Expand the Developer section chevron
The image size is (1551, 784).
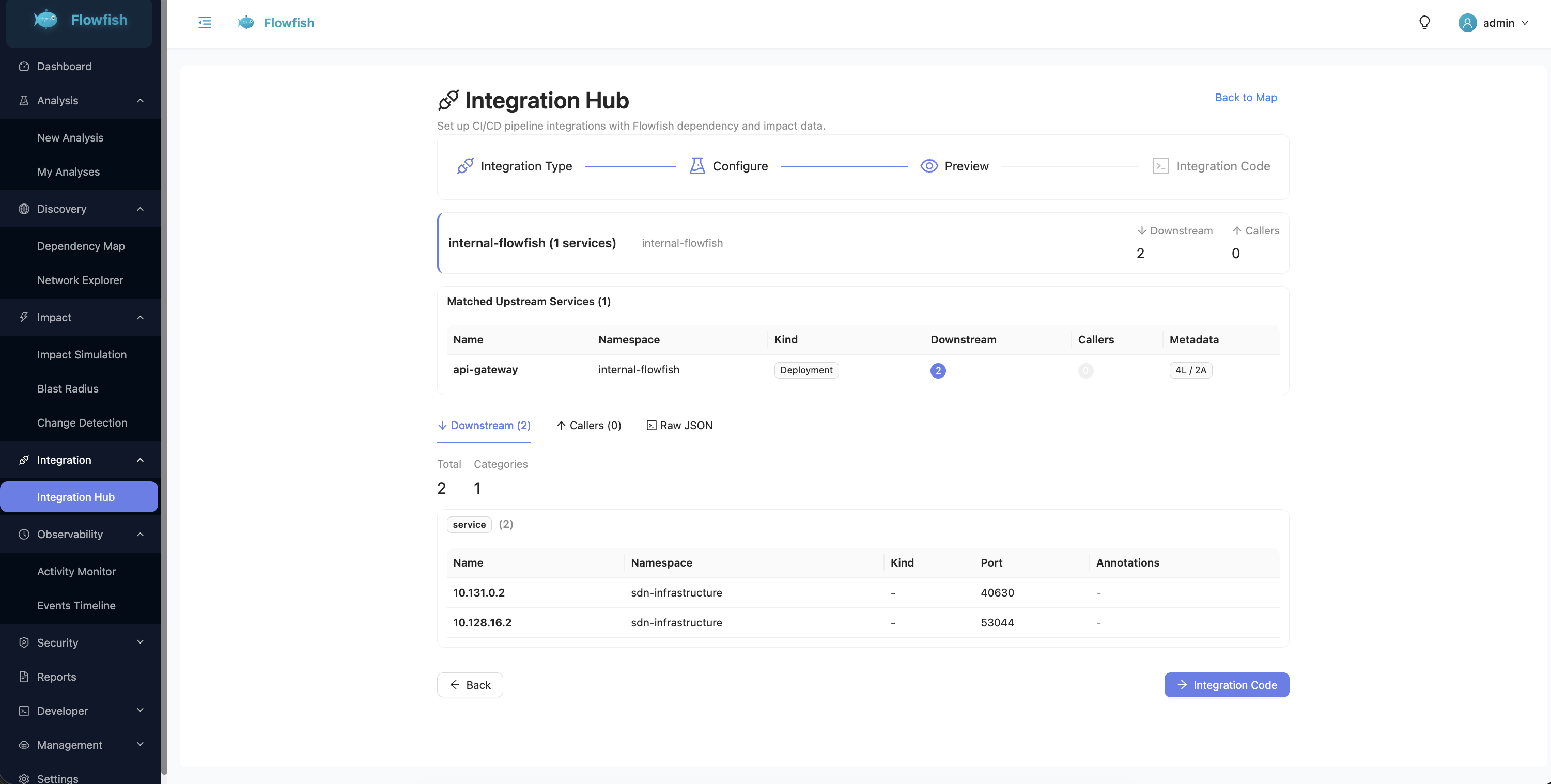(x=141, y=710)
